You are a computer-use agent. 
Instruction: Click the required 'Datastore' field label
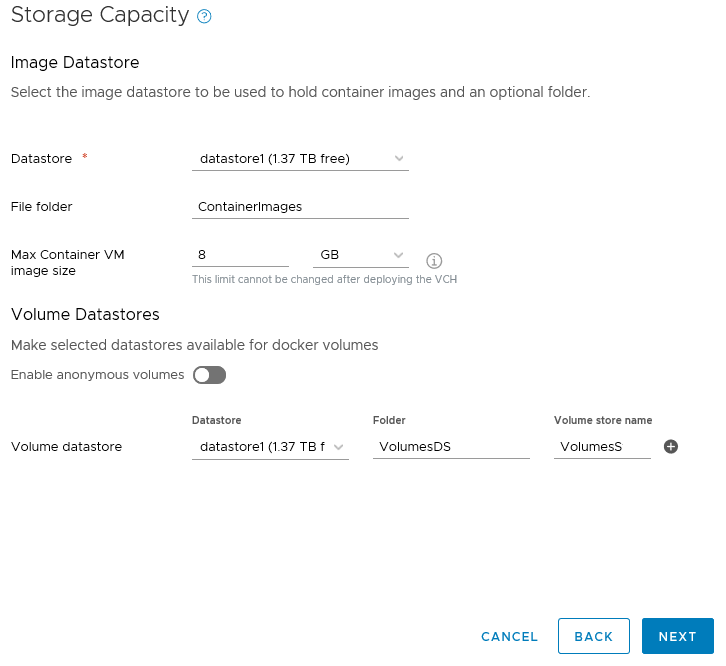click(x=42, y=158)
